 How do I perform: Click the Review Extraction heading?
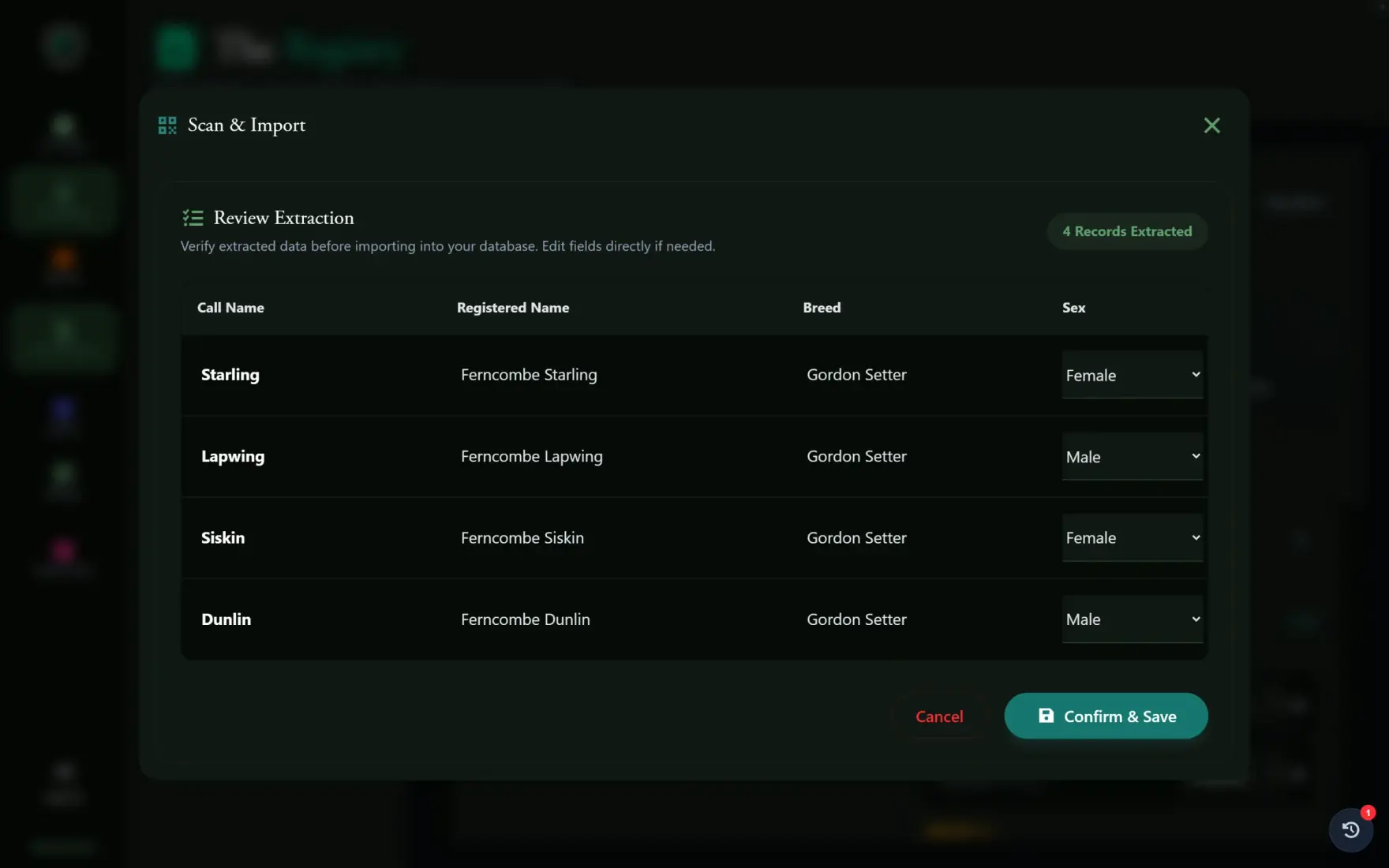click(x=284, y=218)
